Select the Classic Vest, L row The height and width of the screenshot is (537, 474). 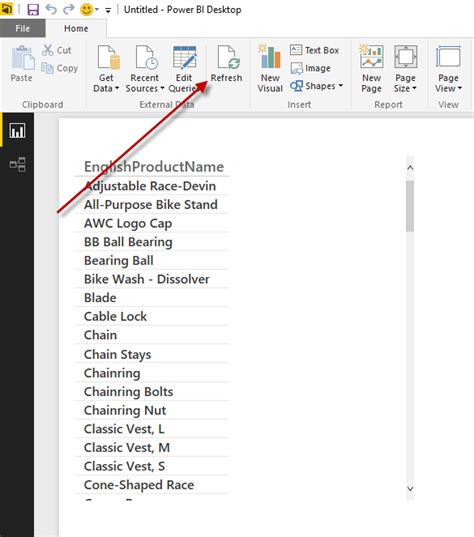coord(152,429)
